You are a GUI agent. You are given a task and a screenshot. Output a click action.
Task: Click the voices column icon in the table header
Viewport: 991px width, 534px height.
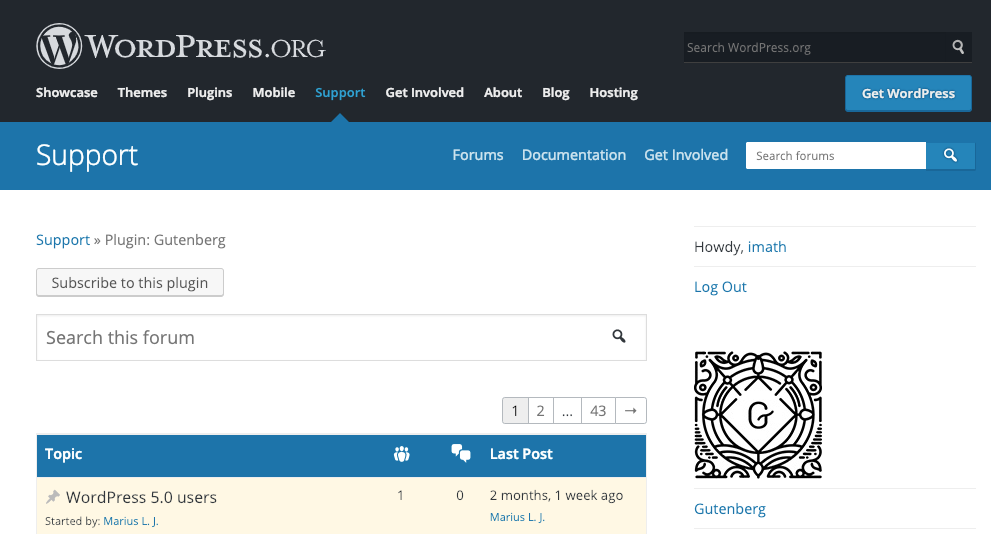click(x=401, y=454)
